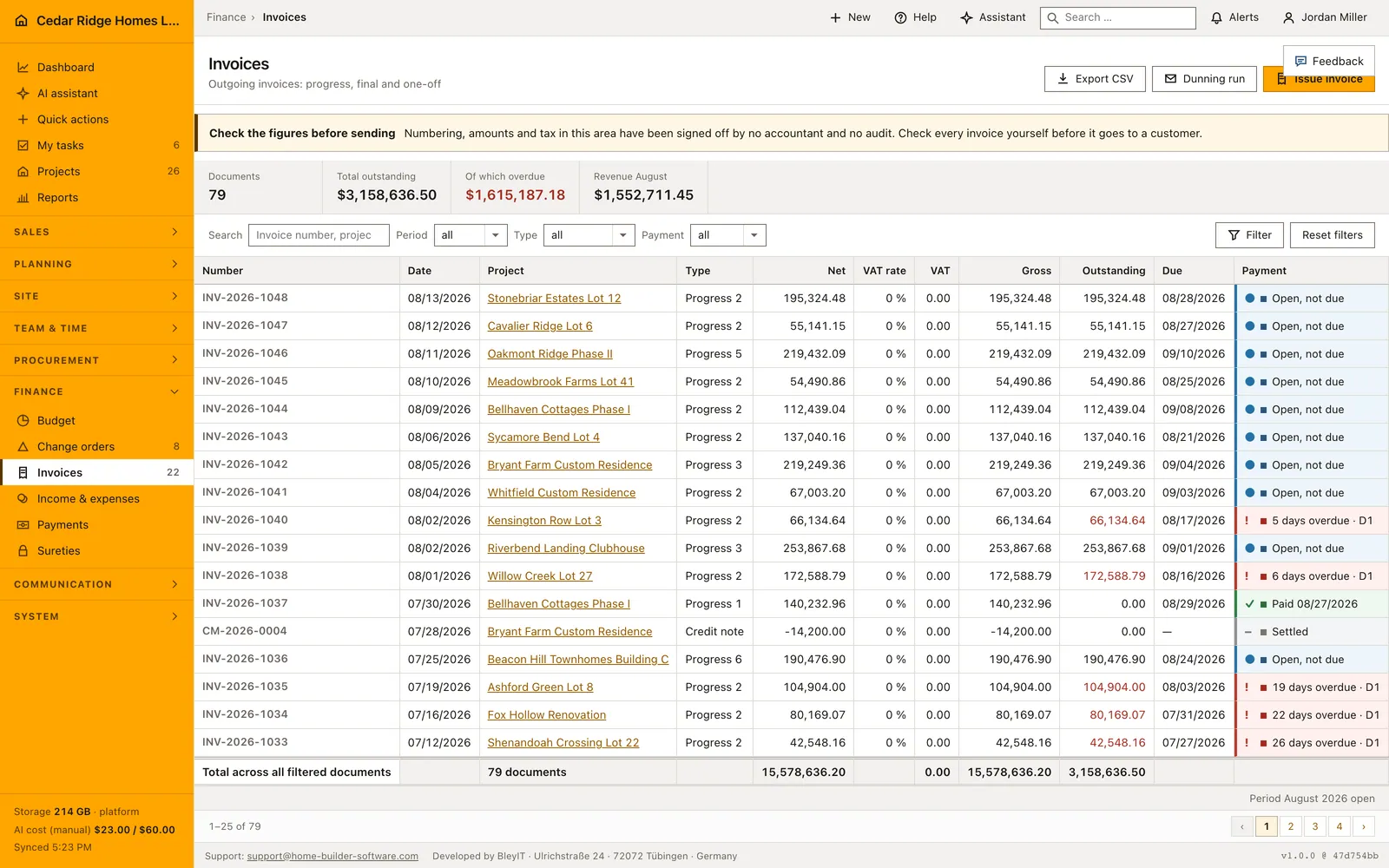Click the support email link in footer

click(332, 856)
